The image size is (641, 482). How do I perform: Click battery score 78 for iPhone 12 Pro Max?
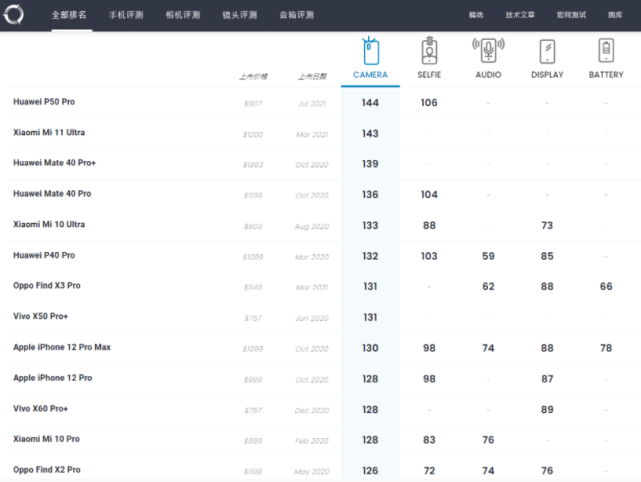(x=606, y=348)
